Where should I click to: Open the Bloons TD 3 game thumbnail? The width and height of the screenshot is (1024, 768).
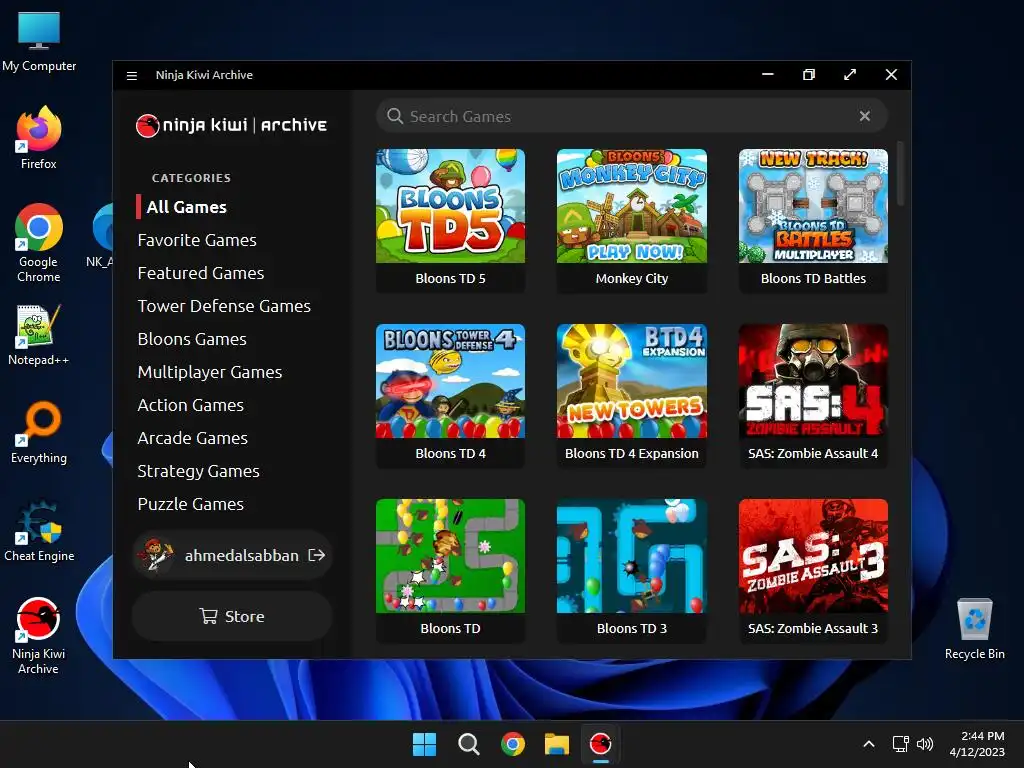click(x=632, y=556)
